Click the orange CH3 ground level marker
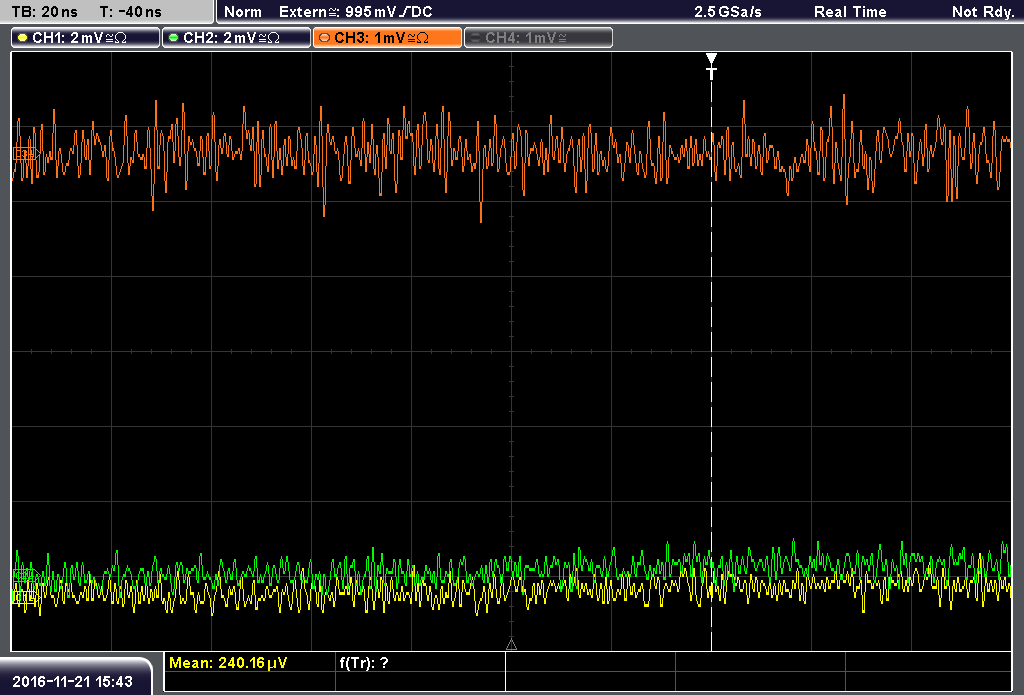This screenshot has height=695, width=1024. tap(25, 154)
